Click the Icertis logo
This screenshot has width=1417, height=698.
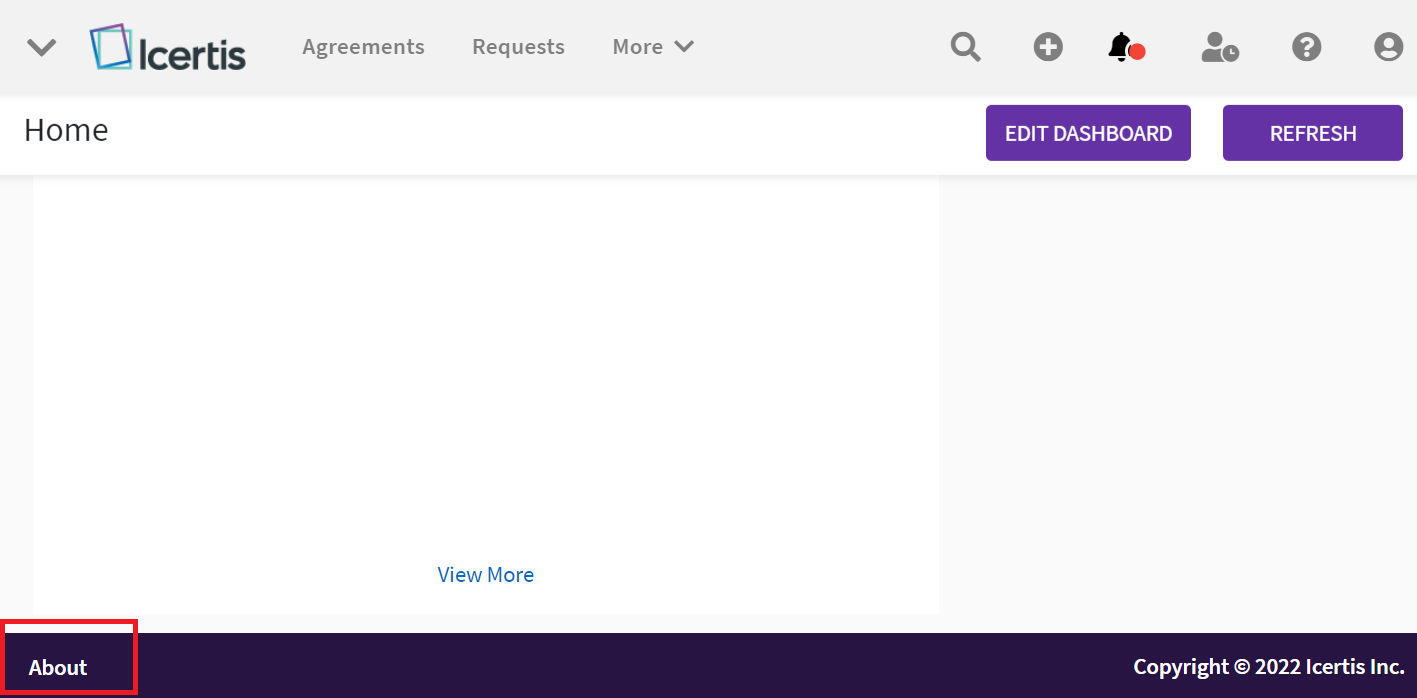tap(168, 48)
